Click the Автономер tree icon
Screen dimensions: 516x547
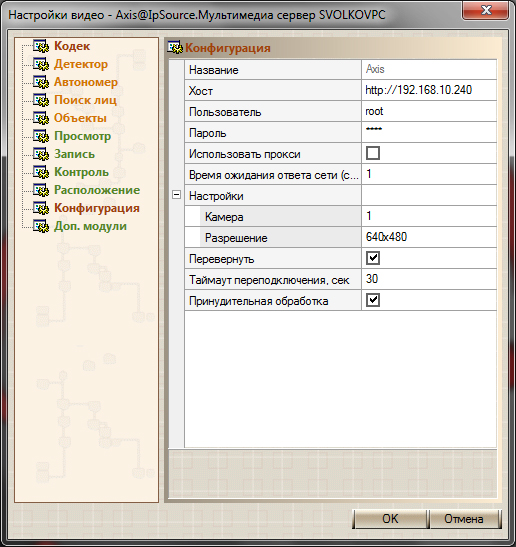[41, 82]
